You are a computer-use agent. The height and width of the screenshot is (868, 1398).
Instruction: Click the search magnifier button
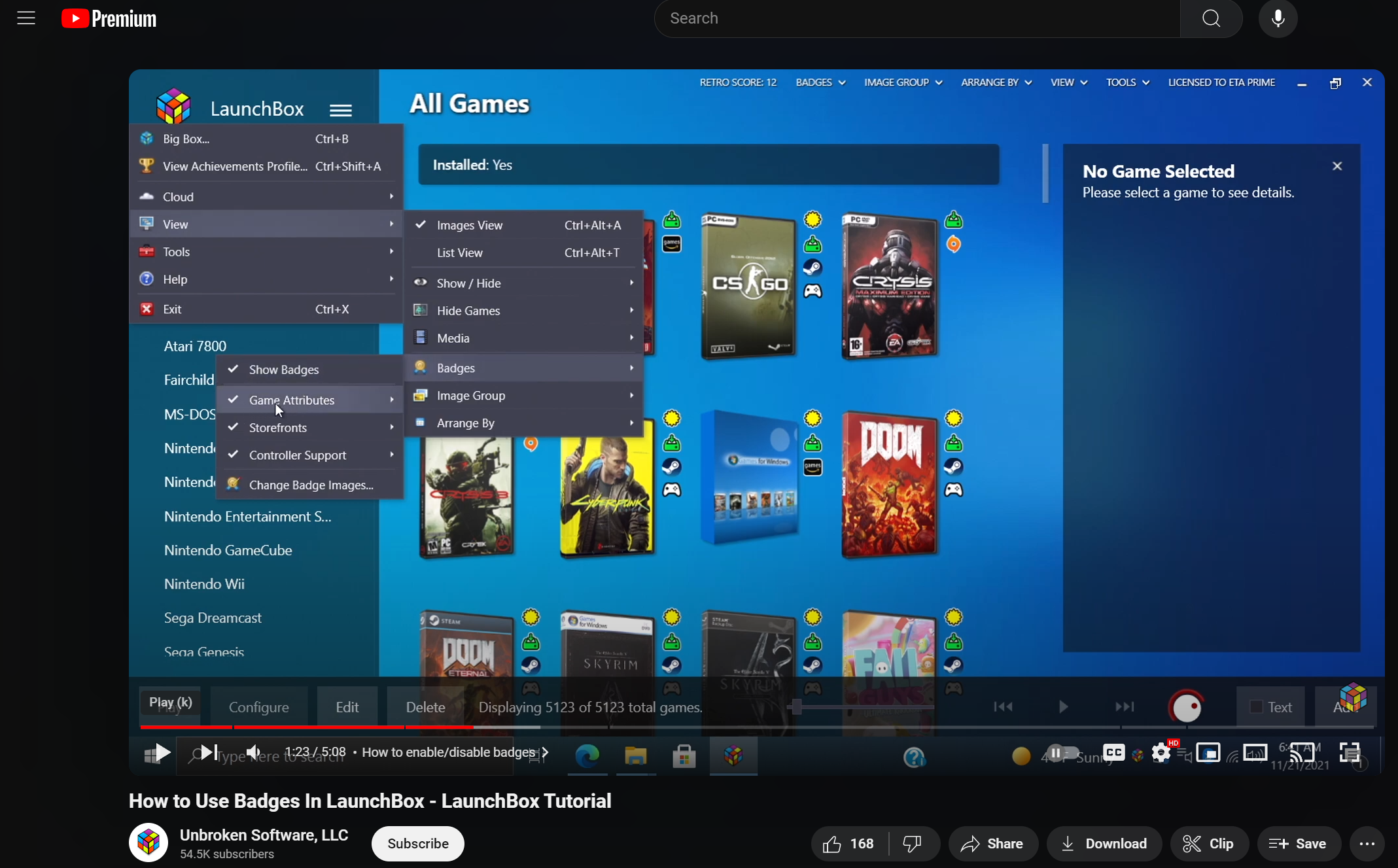tap(1211, 18)
